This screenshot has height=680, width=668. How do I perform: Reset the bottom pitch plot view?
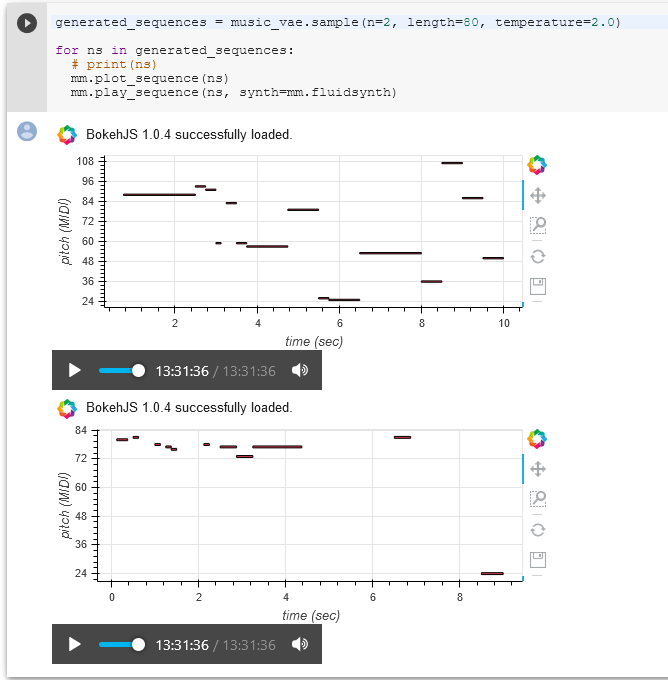tap(538, 529)
